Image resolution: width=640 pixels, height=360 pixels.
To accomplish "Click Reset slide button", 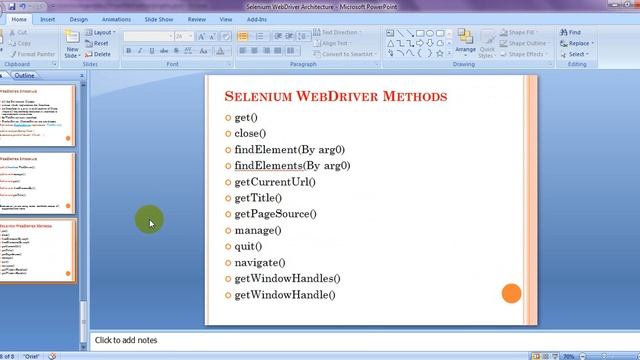I will 97,43.
